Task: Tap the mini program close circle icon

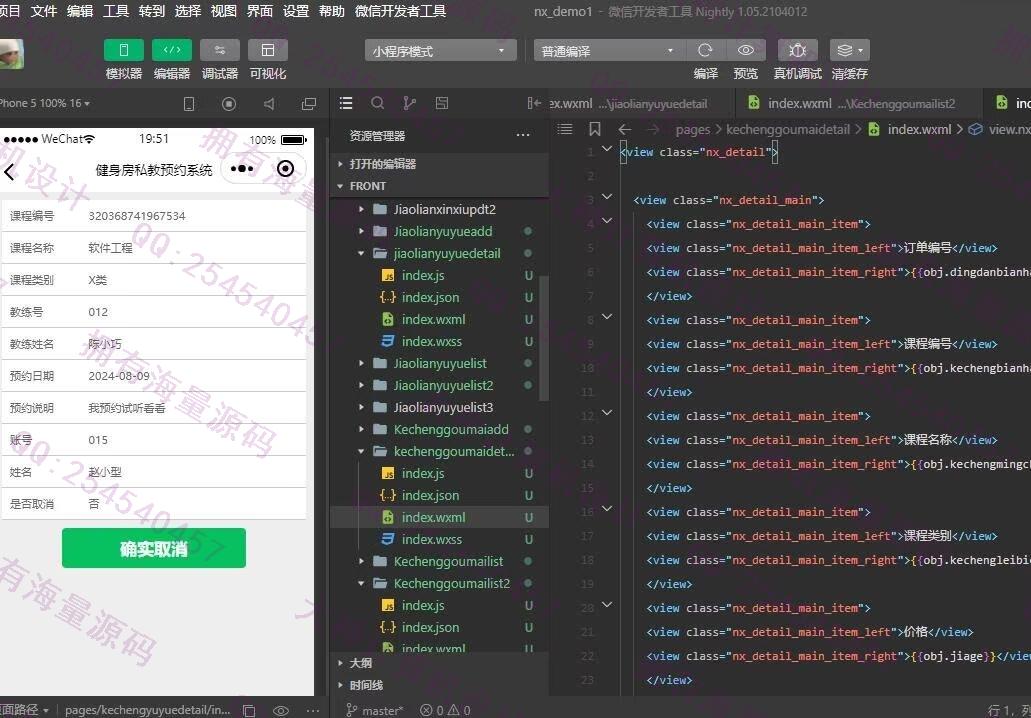Action: pyautogui.click(x=285, y=169)
